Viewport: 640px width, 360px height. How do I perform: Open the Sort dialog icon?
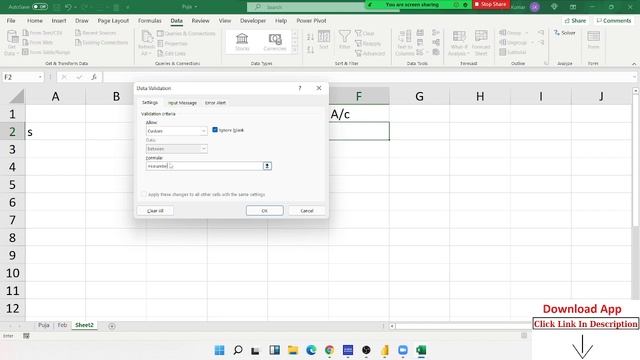click(x=324, y=37)
